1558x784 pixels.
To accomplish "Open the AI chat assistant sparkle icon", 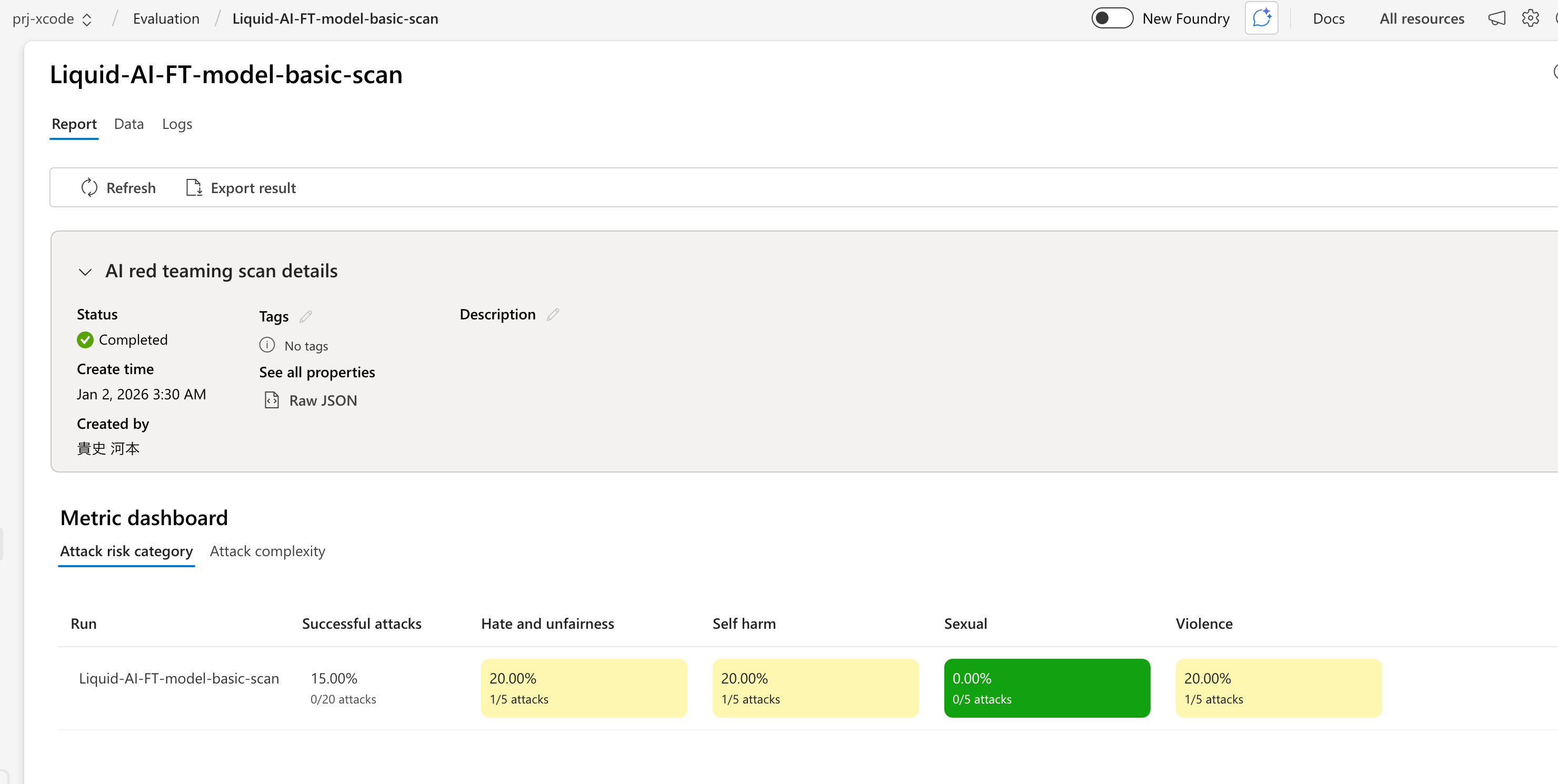I will (x=1261, y=18).
